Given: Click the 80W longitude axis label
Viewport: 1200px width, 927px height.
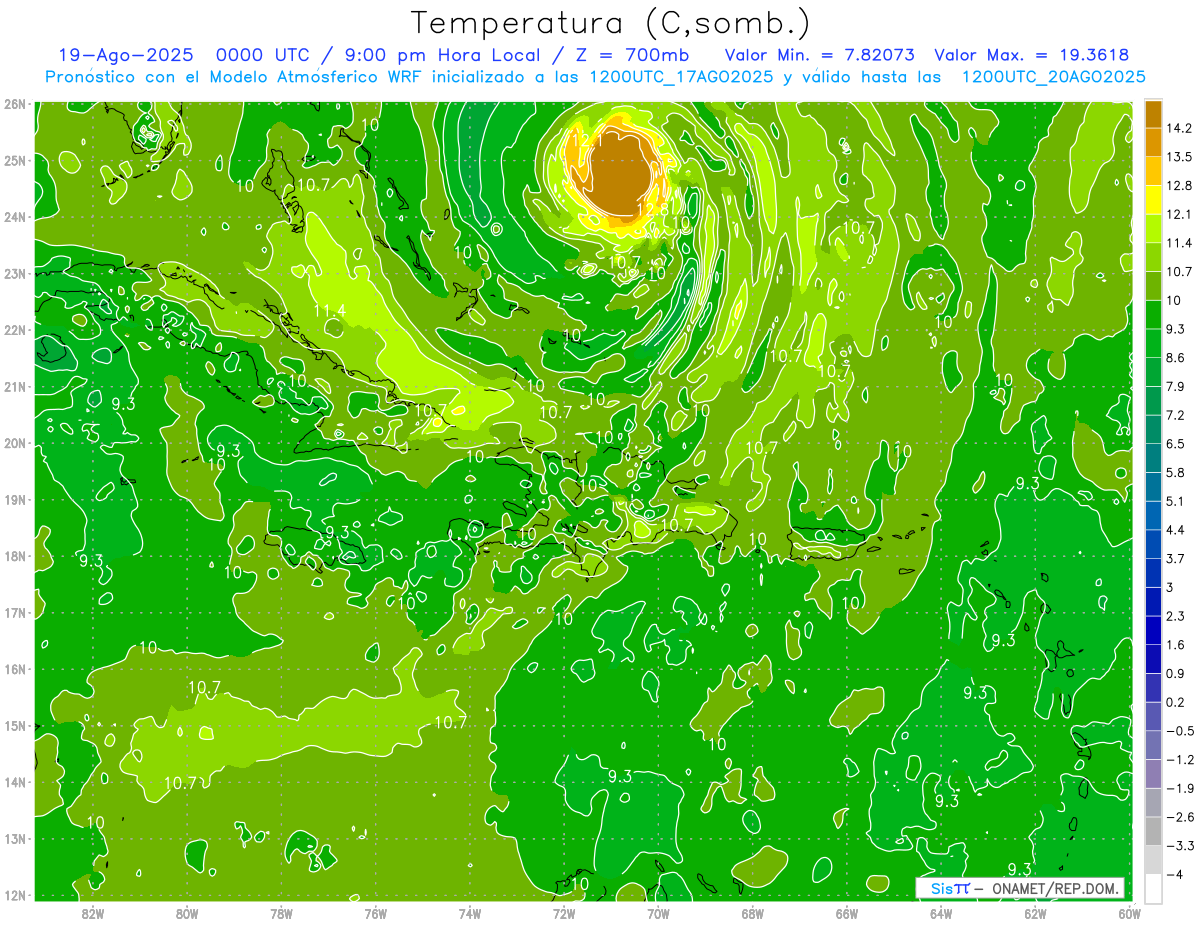Looking at the screenshot, I should tap(187, 913).
